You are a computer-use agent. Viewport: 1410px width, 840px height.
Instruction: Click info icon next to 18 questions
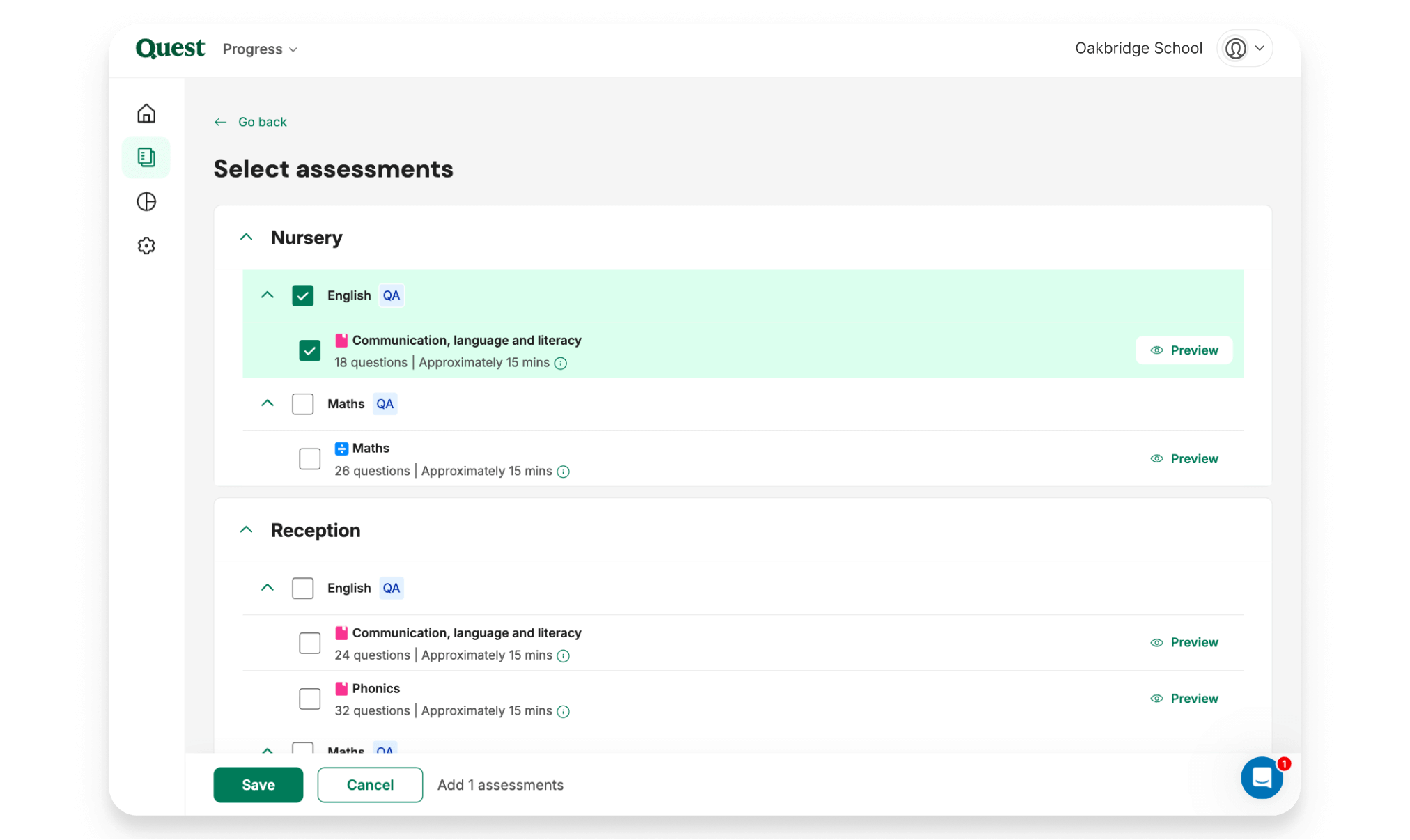tap(561, 364)
